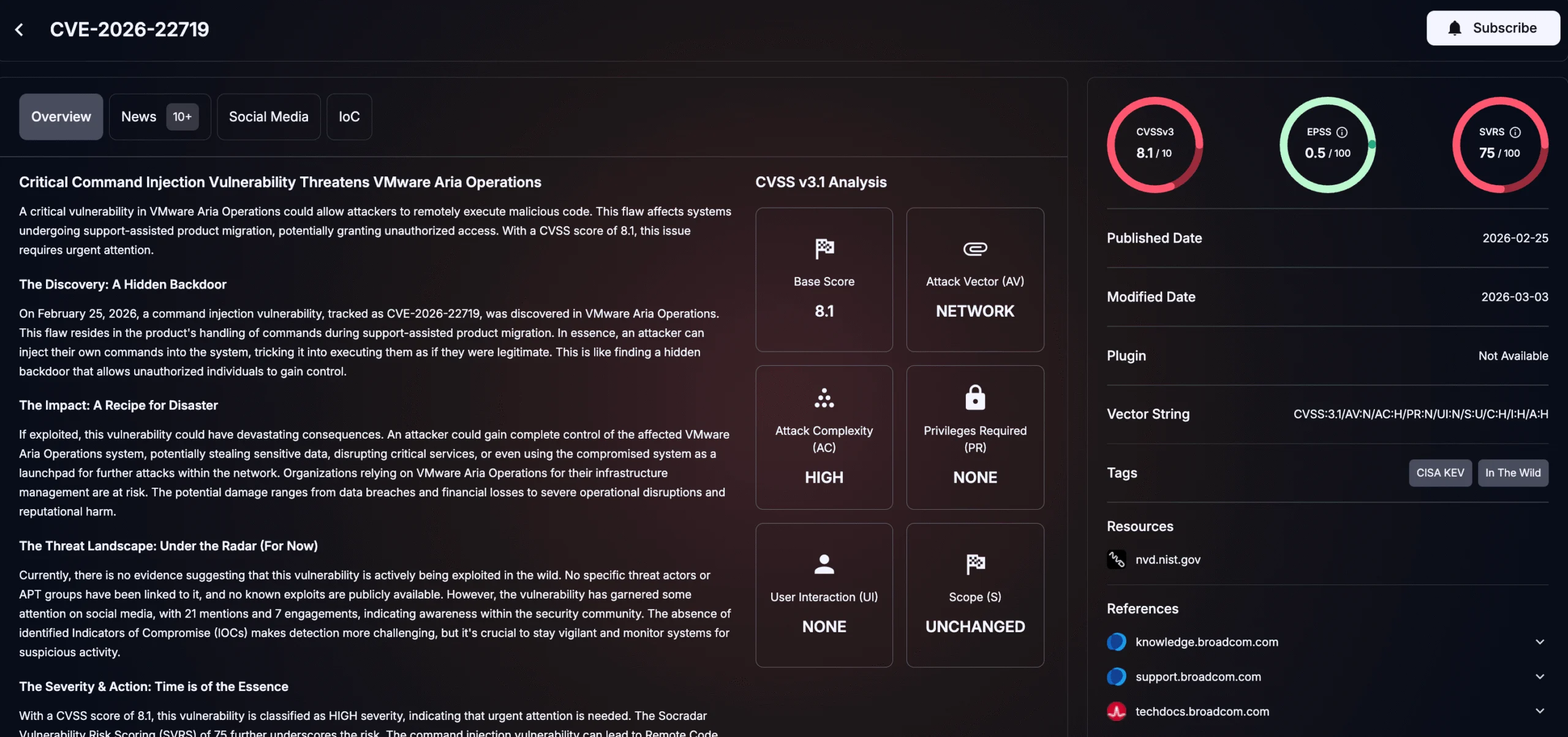Click the support.broadcom.com favicon
This screenshot has width=1568, height=737.
(x=1116, y=677)
